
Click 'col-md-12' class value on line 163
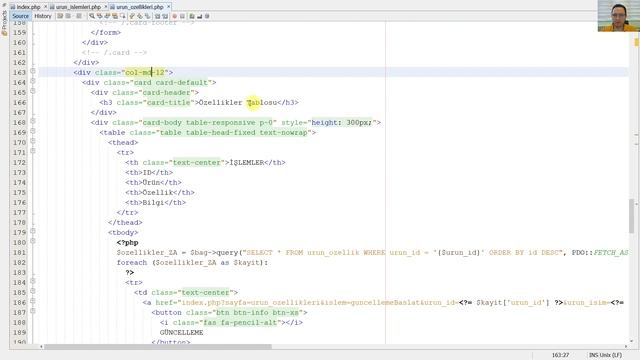(x=145, y=72)
